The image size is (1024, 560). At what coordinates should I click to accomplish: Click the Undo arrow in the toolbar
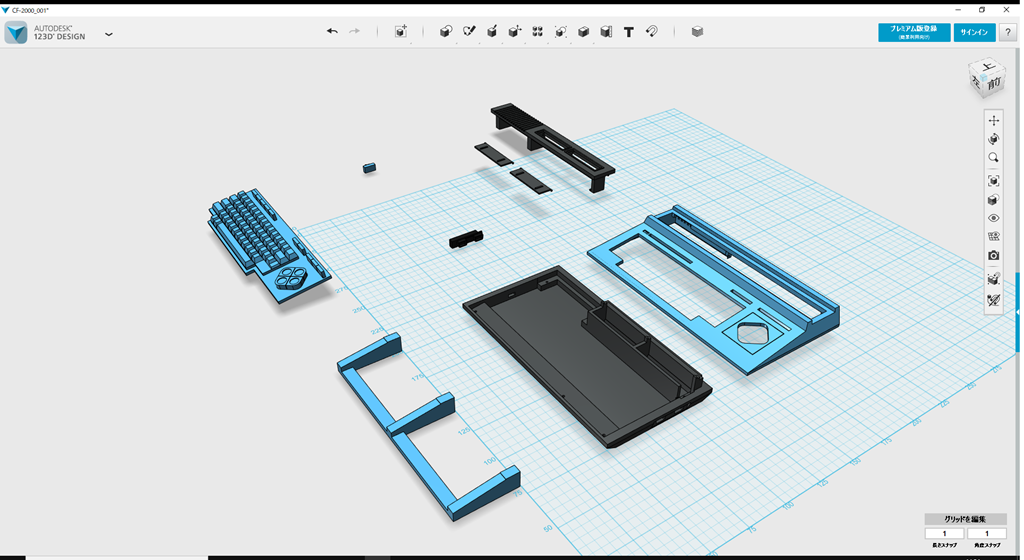point(332,32)
